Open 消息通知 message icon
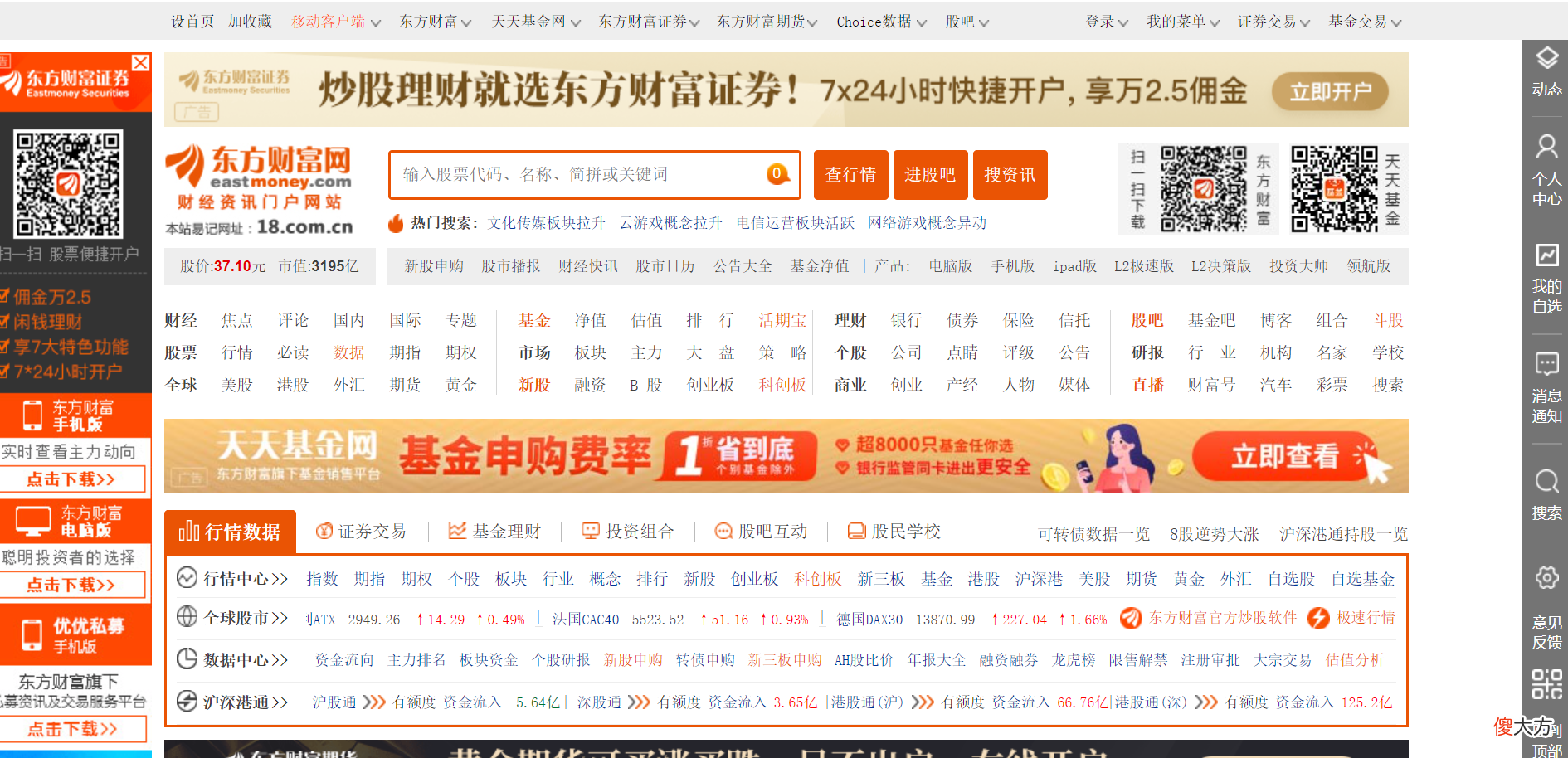Screen dimensions: 1568x758 (1546, 364)
